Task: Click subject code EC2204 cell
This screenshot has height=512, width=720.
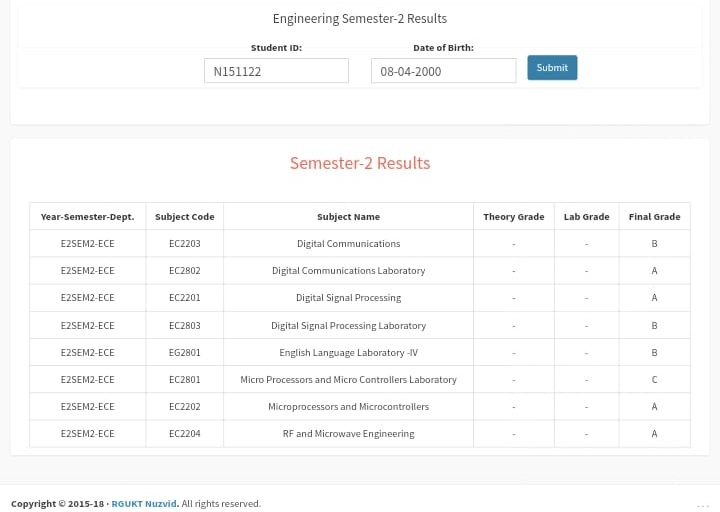Action: [x=184, y=434]
